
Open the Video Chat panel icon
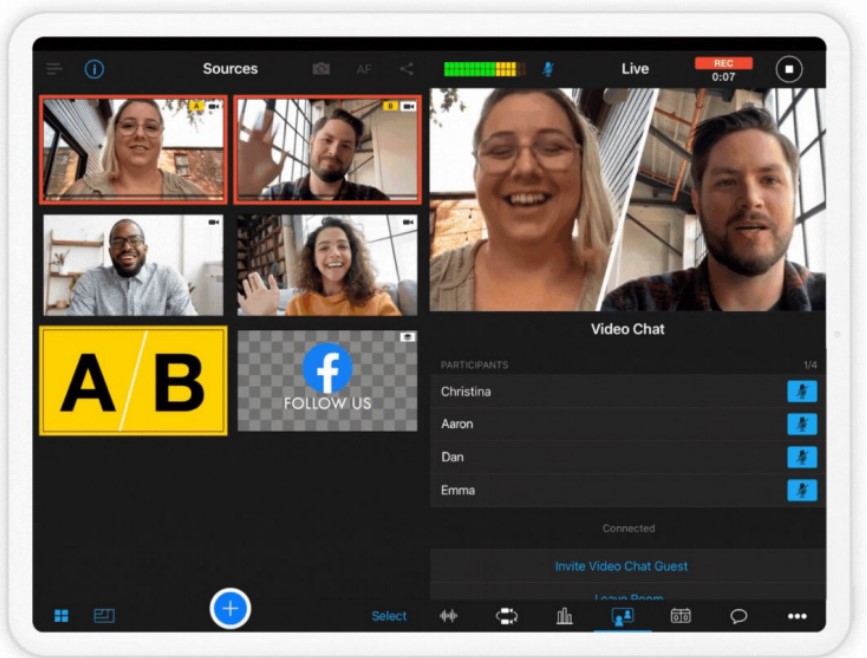622,617
